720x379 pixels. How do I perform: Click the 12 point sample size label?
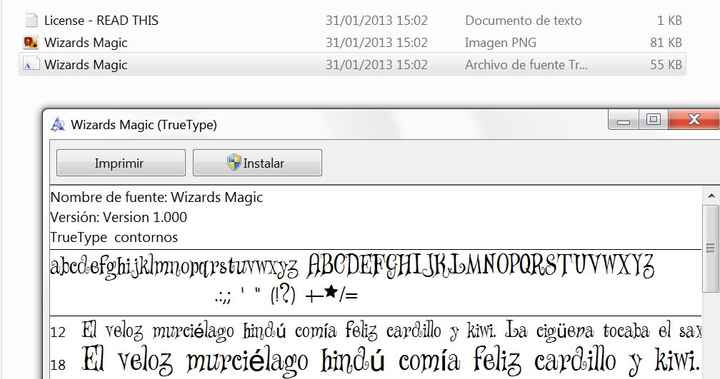[x=58, y=332]
